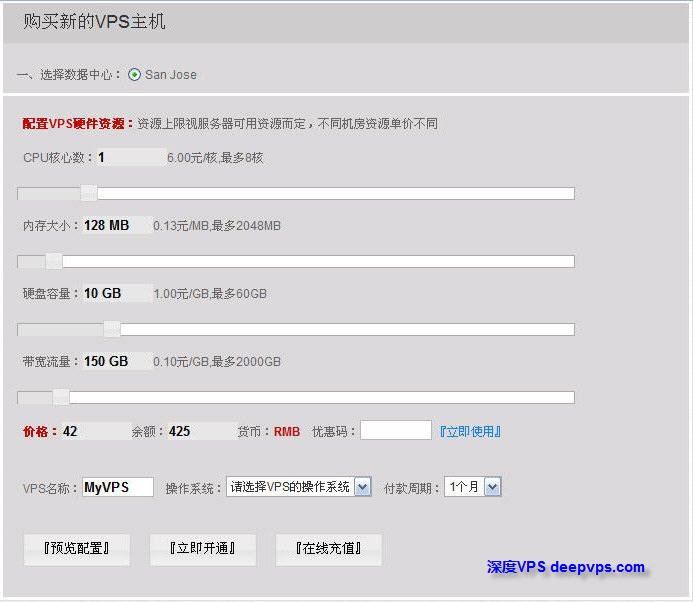The image size is (693, 602).
Task: Focus the VPS名称 field containing MyVPS
Action: pos(118,487)
